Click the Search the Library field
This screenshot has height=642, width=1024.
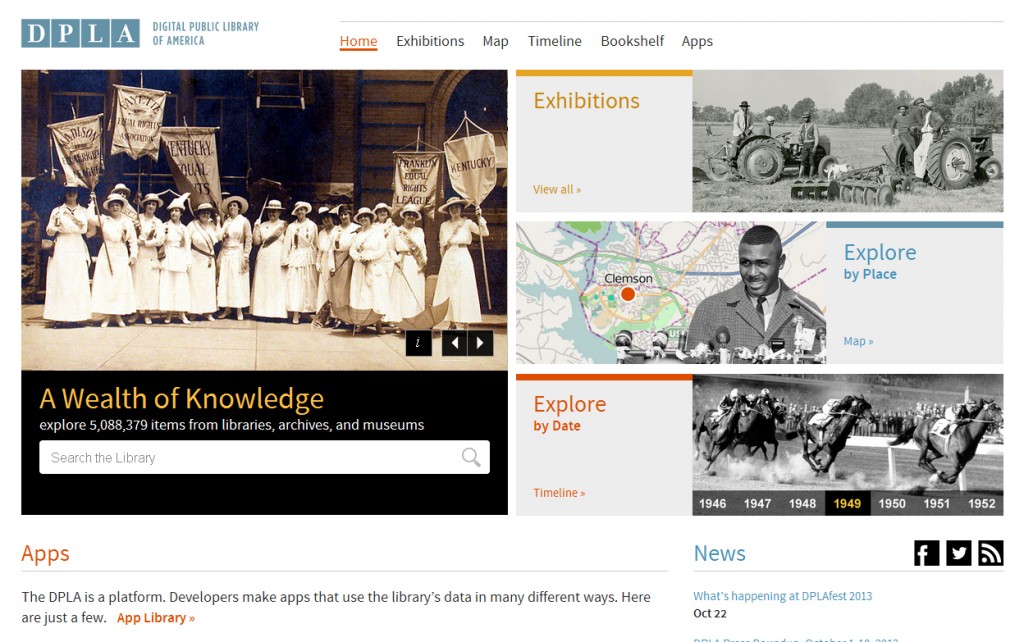point(264,457)
